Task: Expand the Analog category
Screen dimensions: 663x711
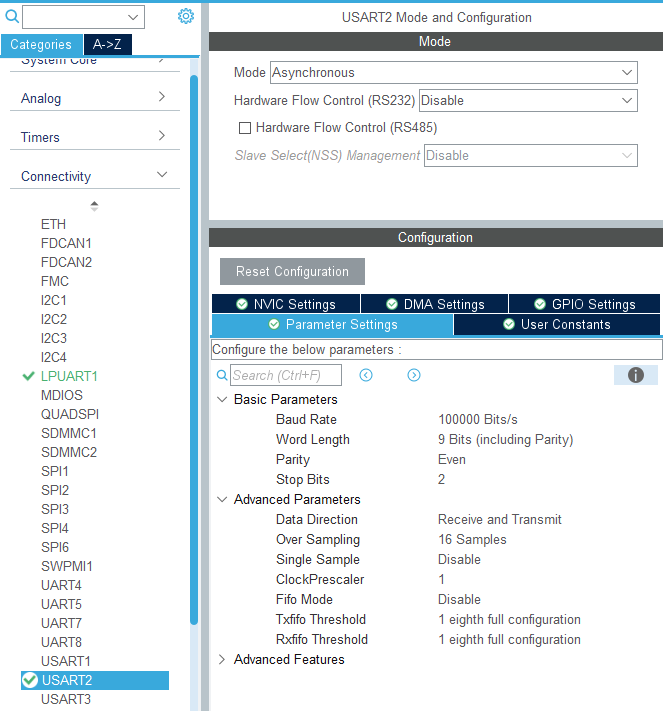Action: pos(95,98)
